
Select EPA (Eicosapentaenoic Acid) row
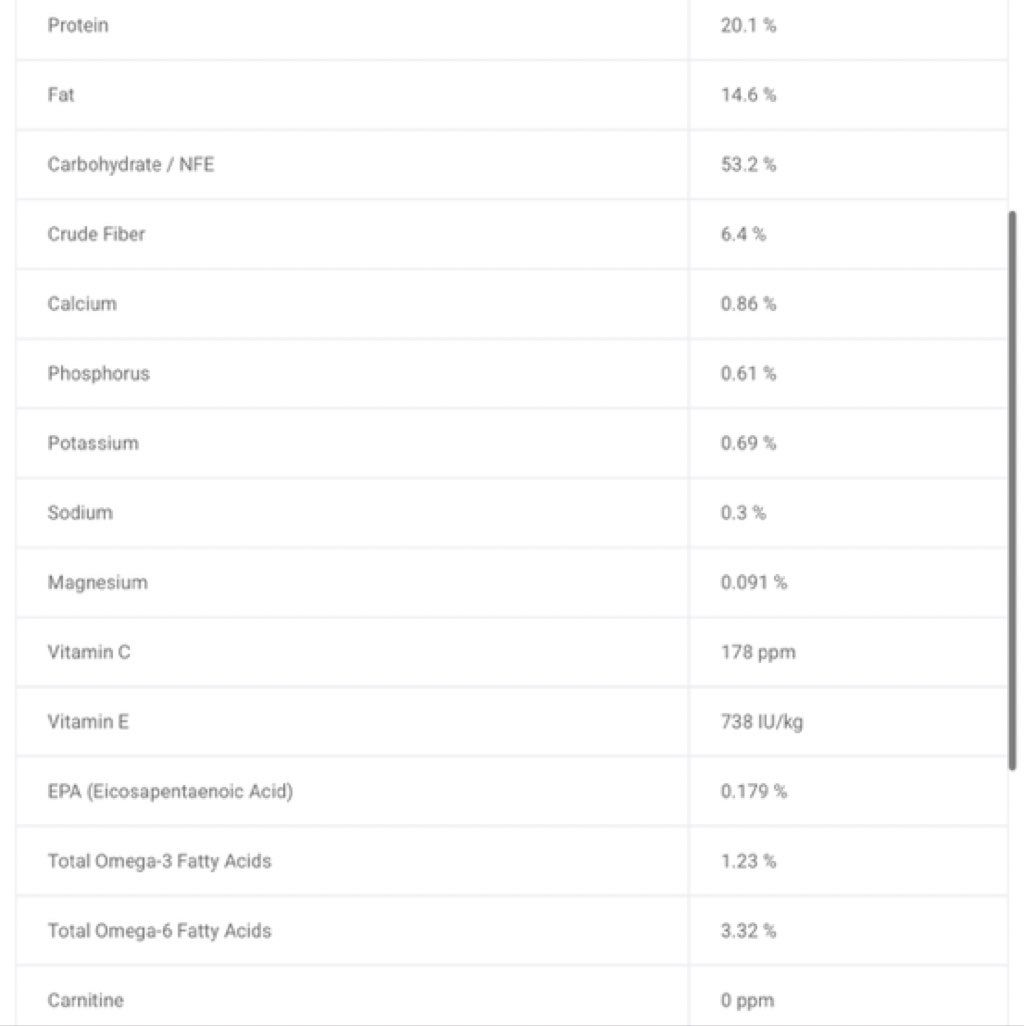click(512, 792)
